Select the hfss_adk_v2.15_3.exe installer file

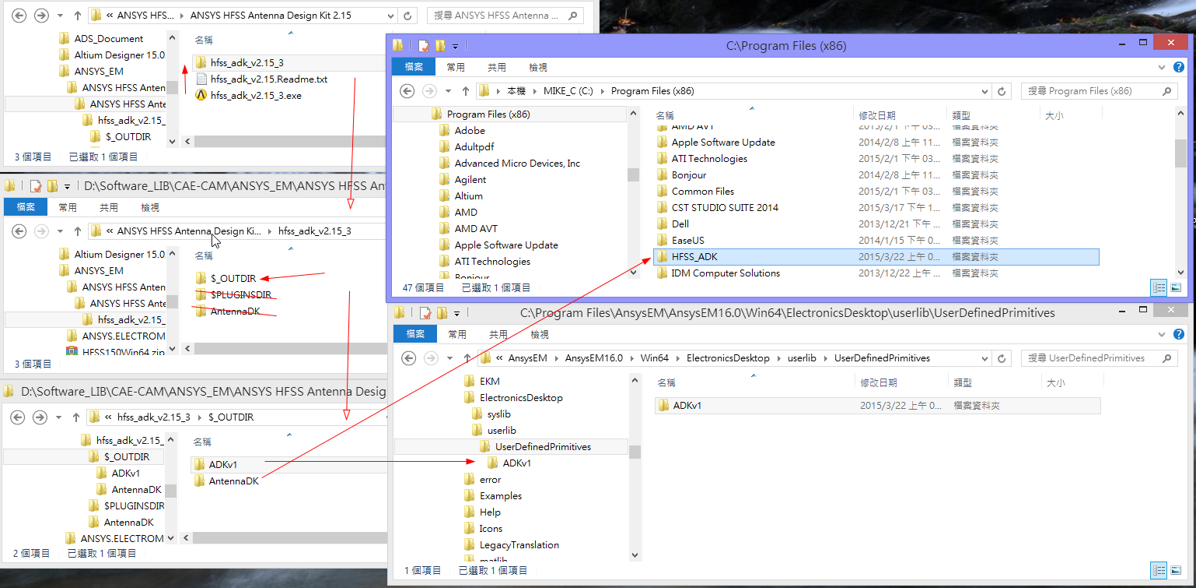pos(258,95)
